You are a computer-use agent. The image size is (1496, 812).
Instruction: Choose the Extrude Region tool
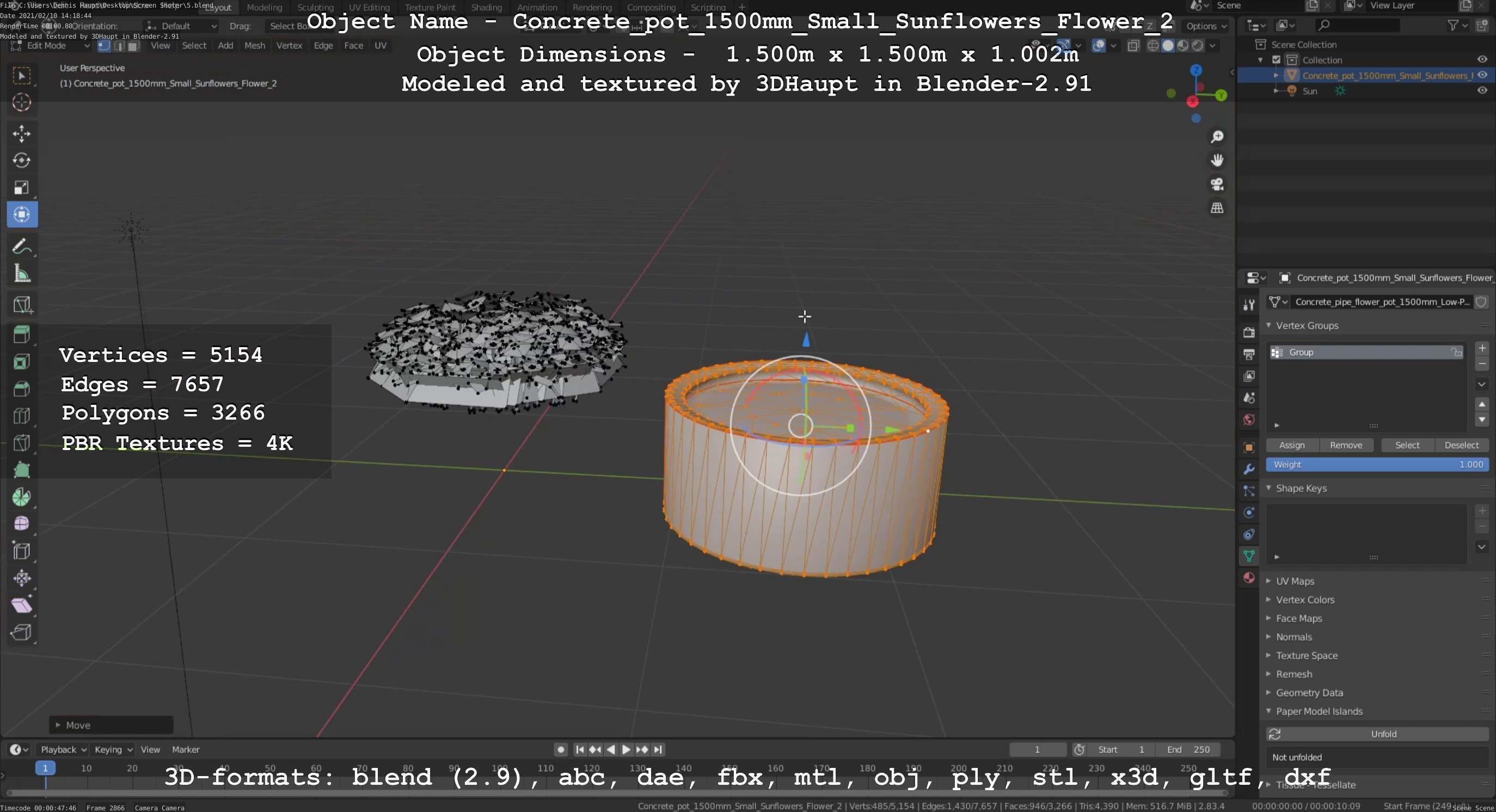pos(22,334)
